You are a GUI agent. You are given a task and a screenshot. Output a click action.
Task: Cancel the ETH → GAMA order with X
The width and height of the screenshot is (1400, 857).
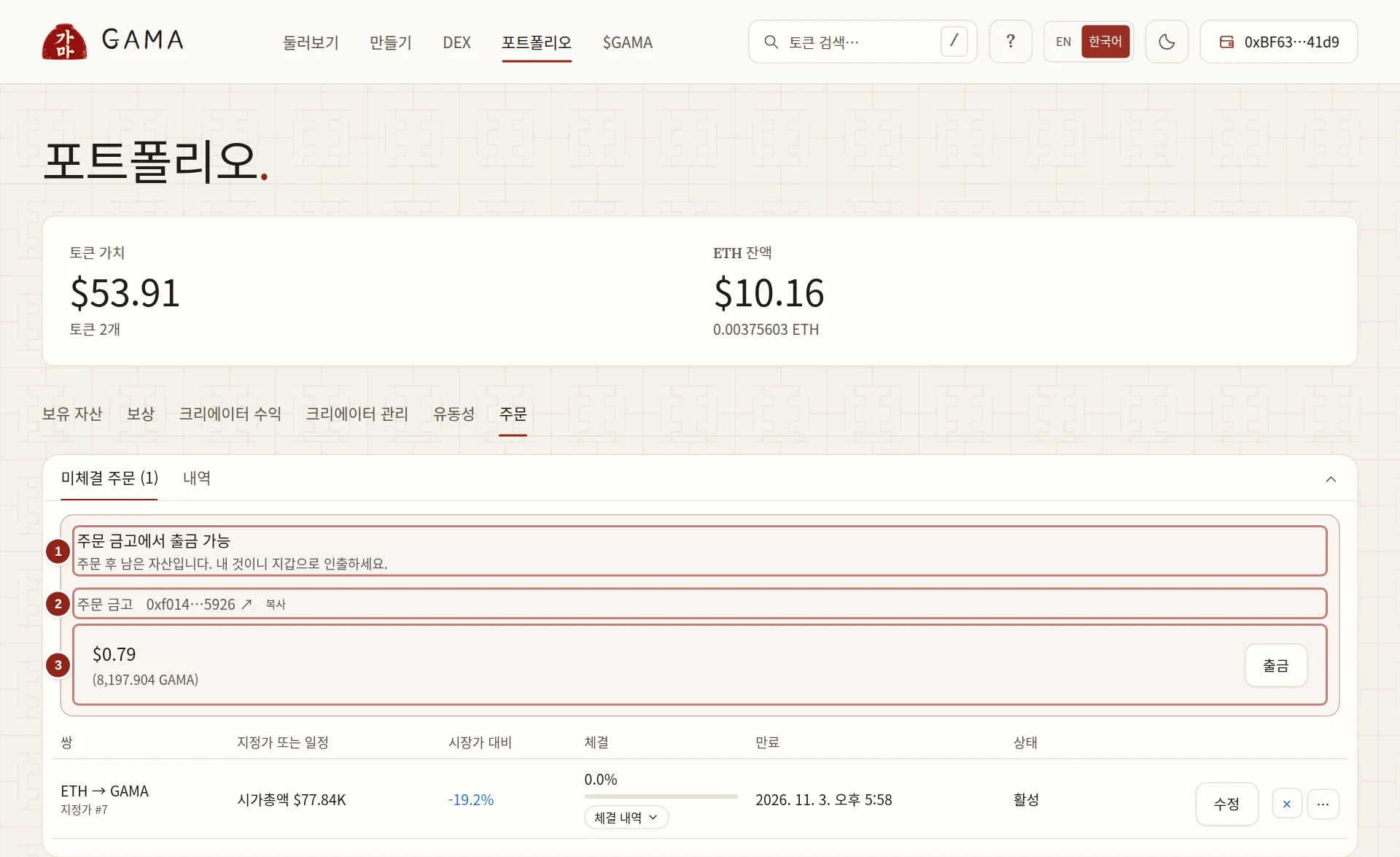coord(1287,804)
